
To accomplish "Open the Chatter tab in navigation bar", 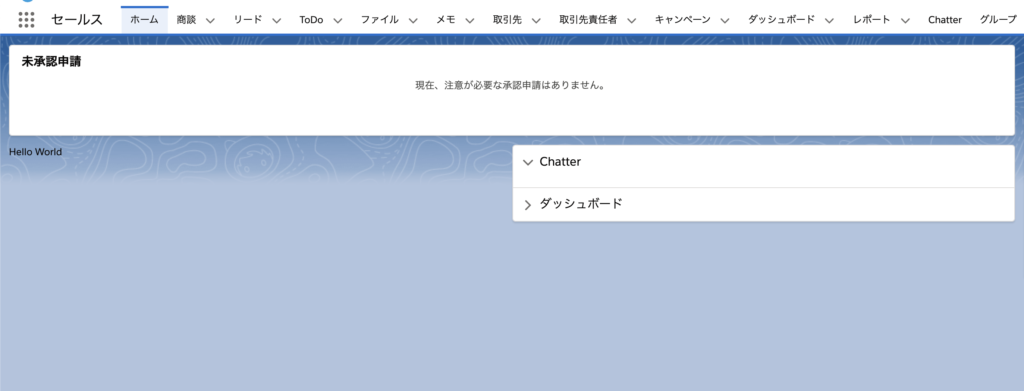I will (945, 20).
